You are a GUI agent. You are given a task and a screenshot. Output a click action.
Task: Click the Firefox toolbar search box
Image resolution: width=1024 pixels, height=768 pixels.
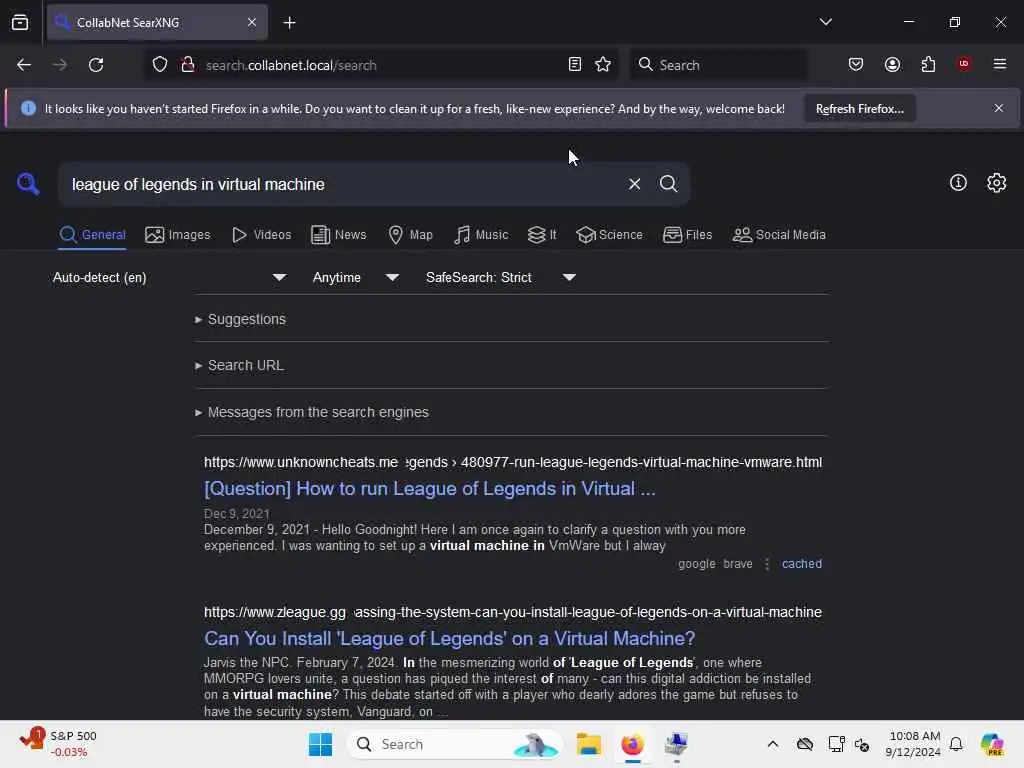click(718, 65)
